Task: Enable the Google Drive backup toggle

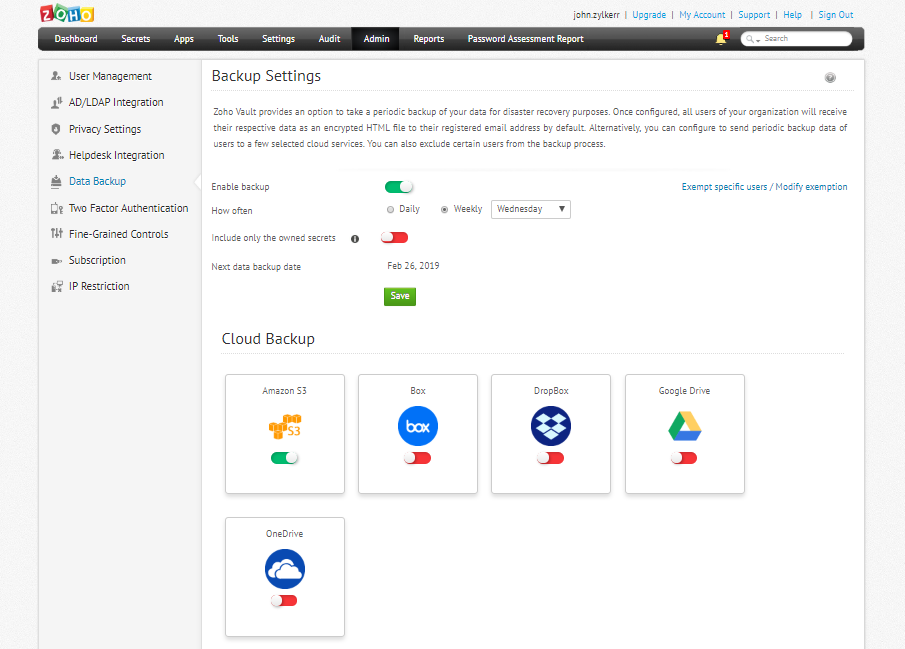Action: point(684,458)
